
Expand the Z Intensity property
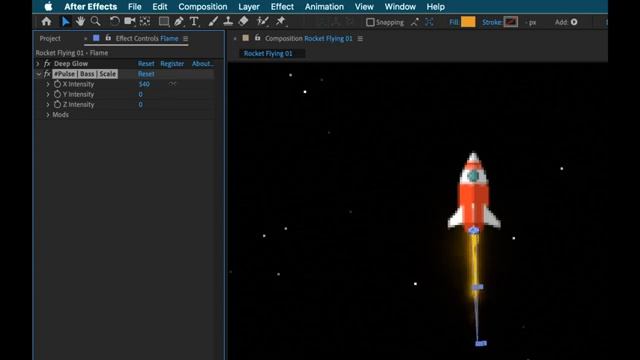point(48,104)
